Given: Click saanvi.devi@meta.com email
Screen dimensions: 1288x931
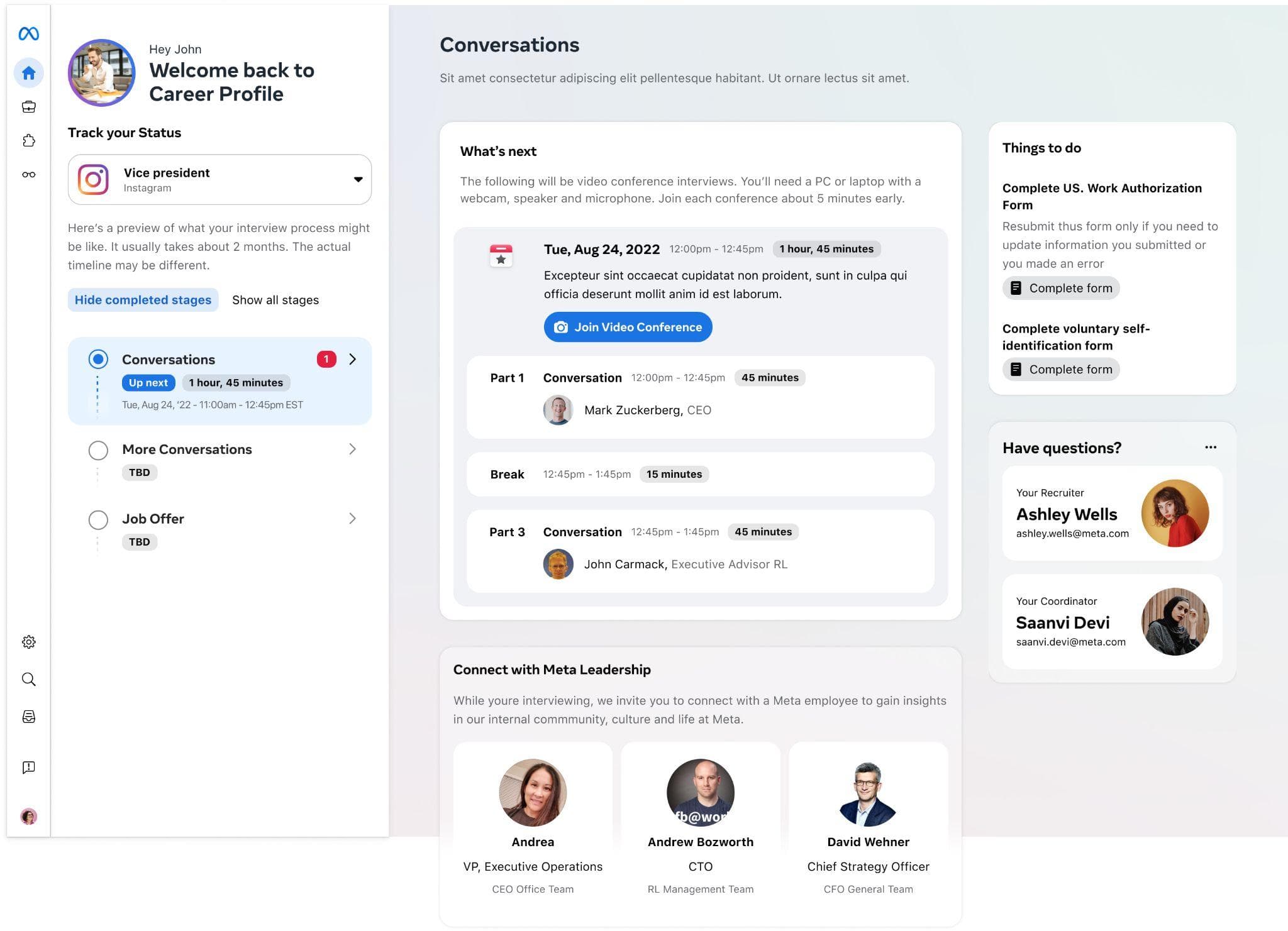Looking at the screenshot, I should pos(1070,642).
